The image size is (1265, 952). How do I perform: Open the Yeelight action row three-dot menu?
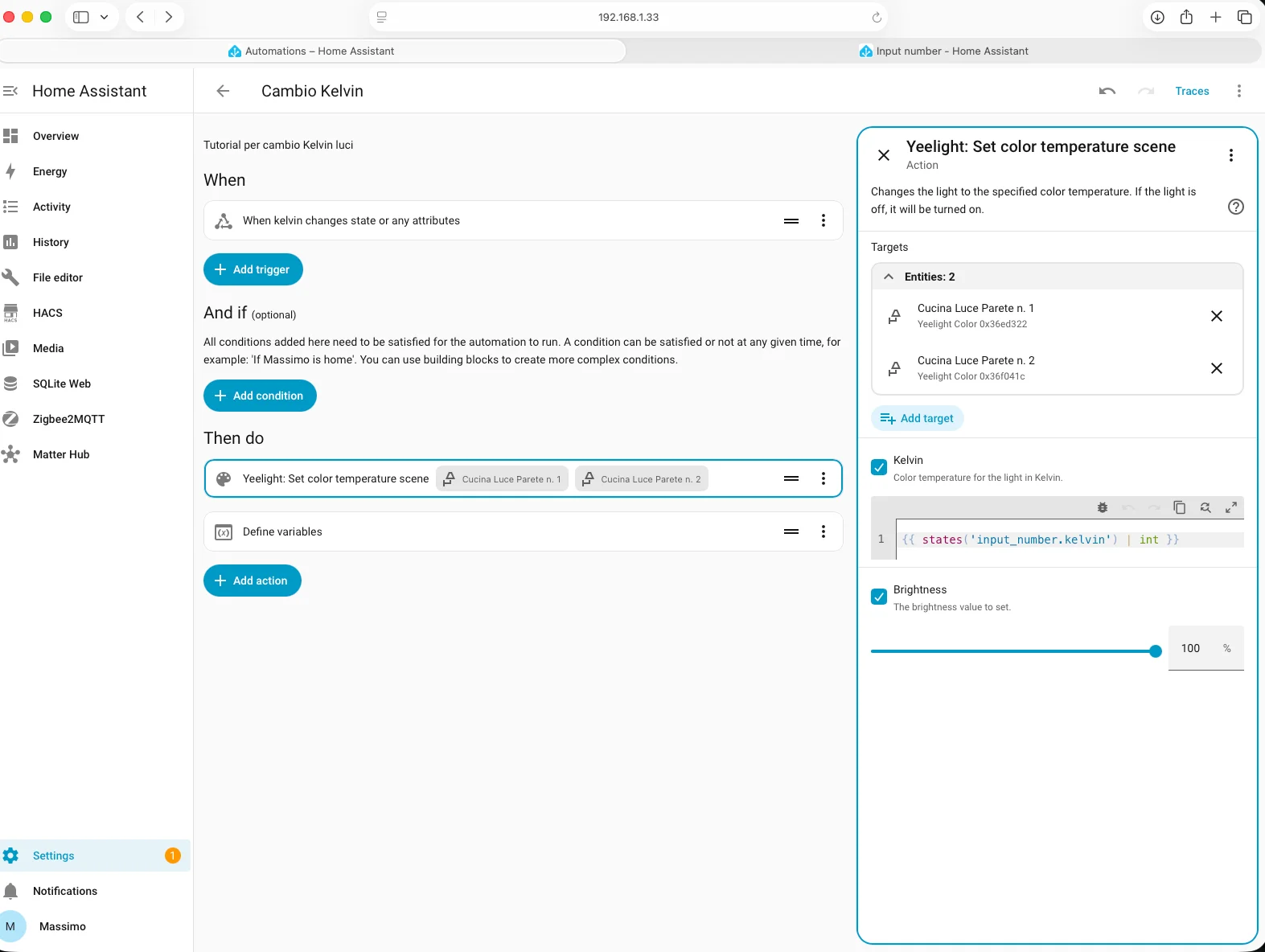pos(823,478)
